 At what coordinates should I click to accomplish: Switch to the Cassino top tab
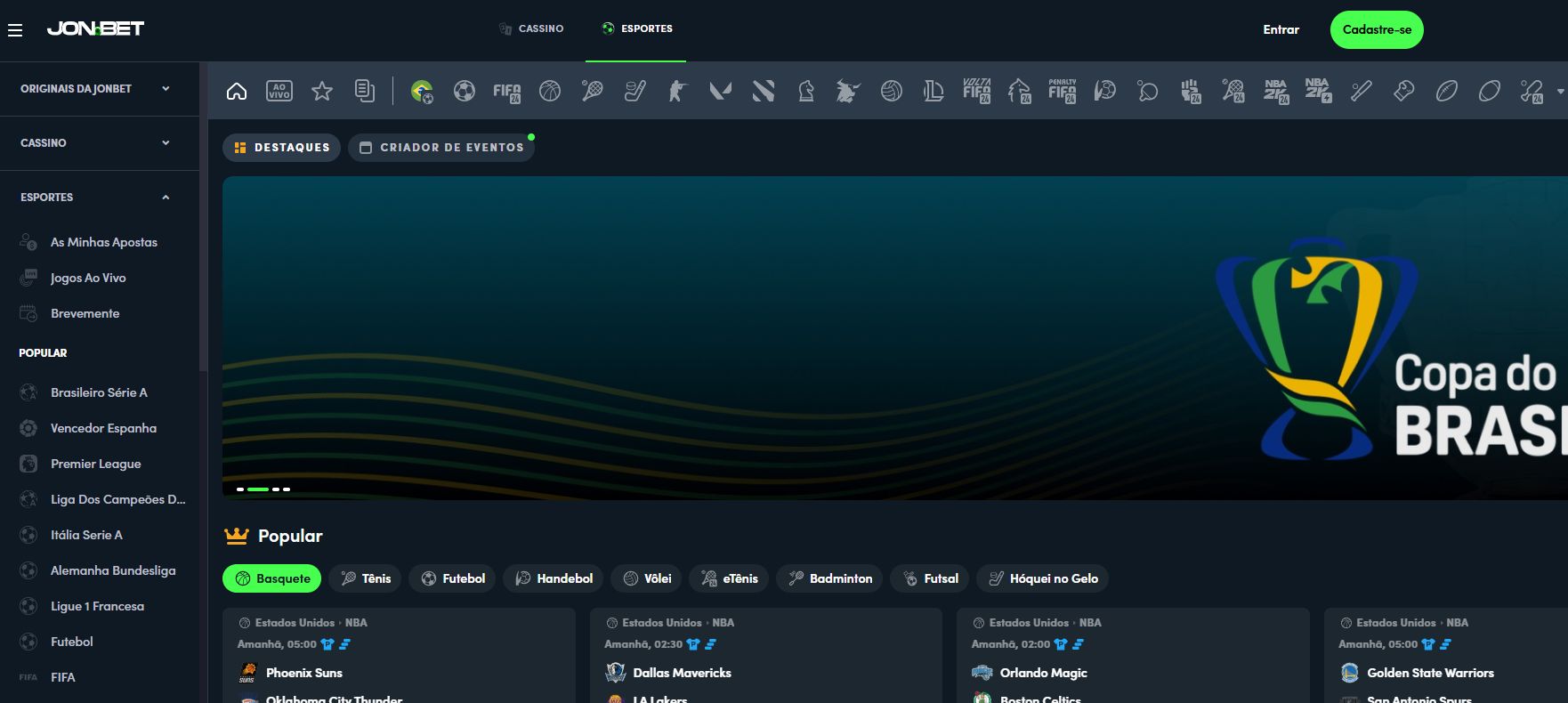(x=531, y=28)
